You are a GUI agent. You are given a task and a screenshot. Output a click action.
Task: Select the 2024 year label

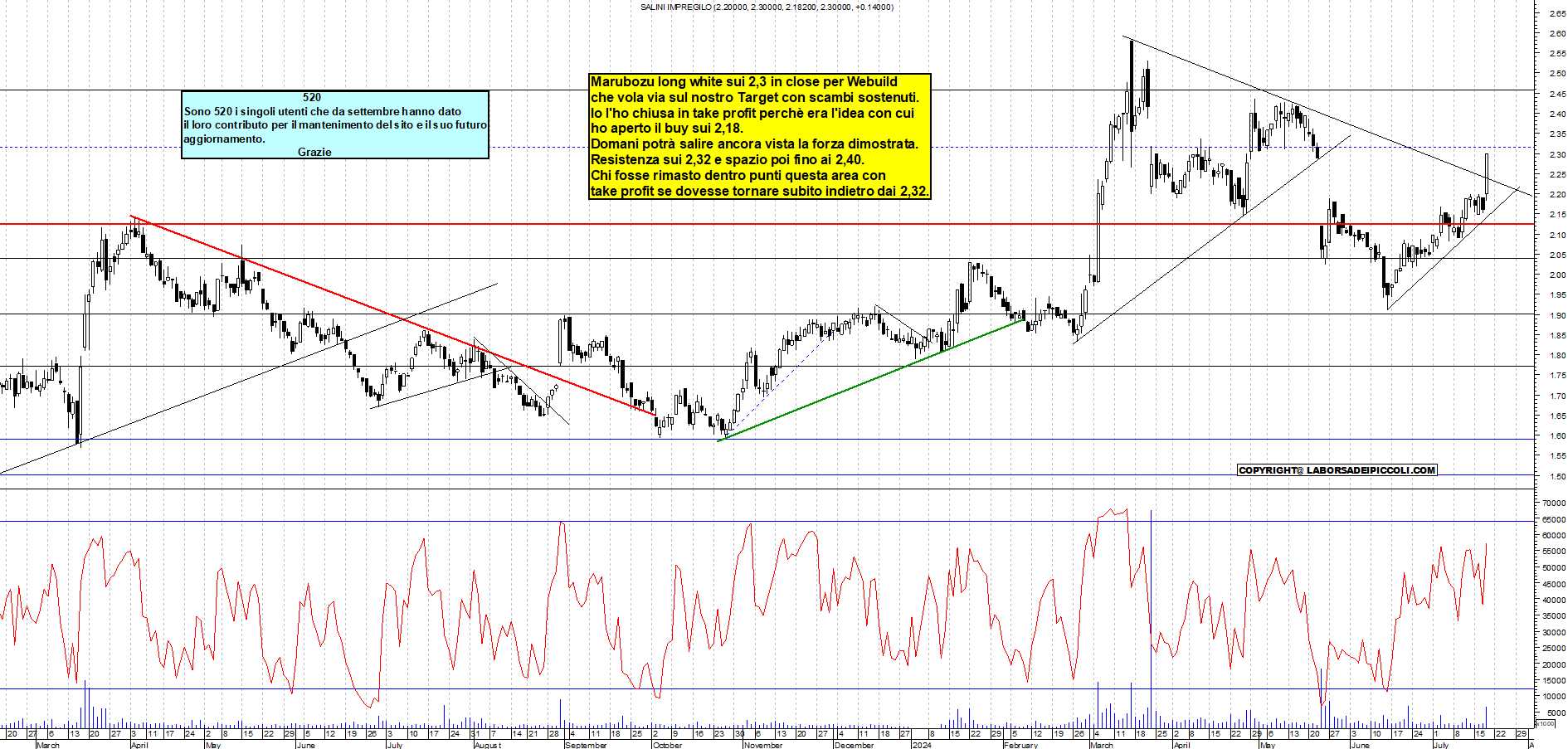(921, 745)
